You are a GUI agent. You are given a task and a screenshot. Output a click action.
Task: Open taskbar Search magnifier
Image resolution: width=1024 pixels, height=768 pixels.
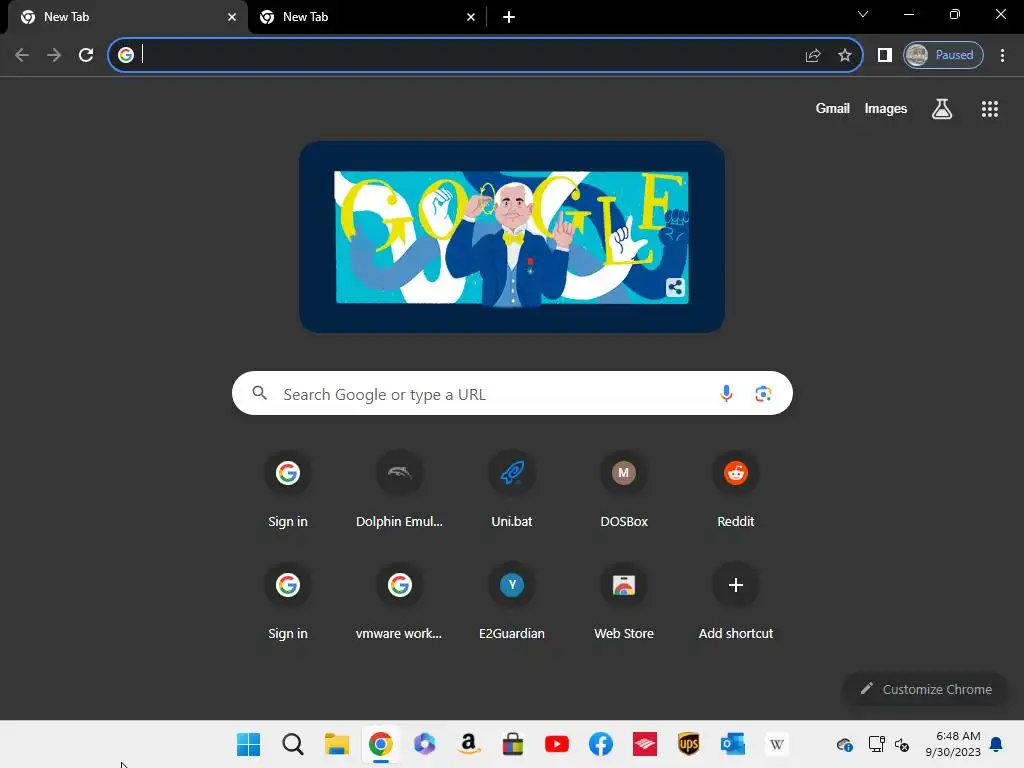[293, 744]
